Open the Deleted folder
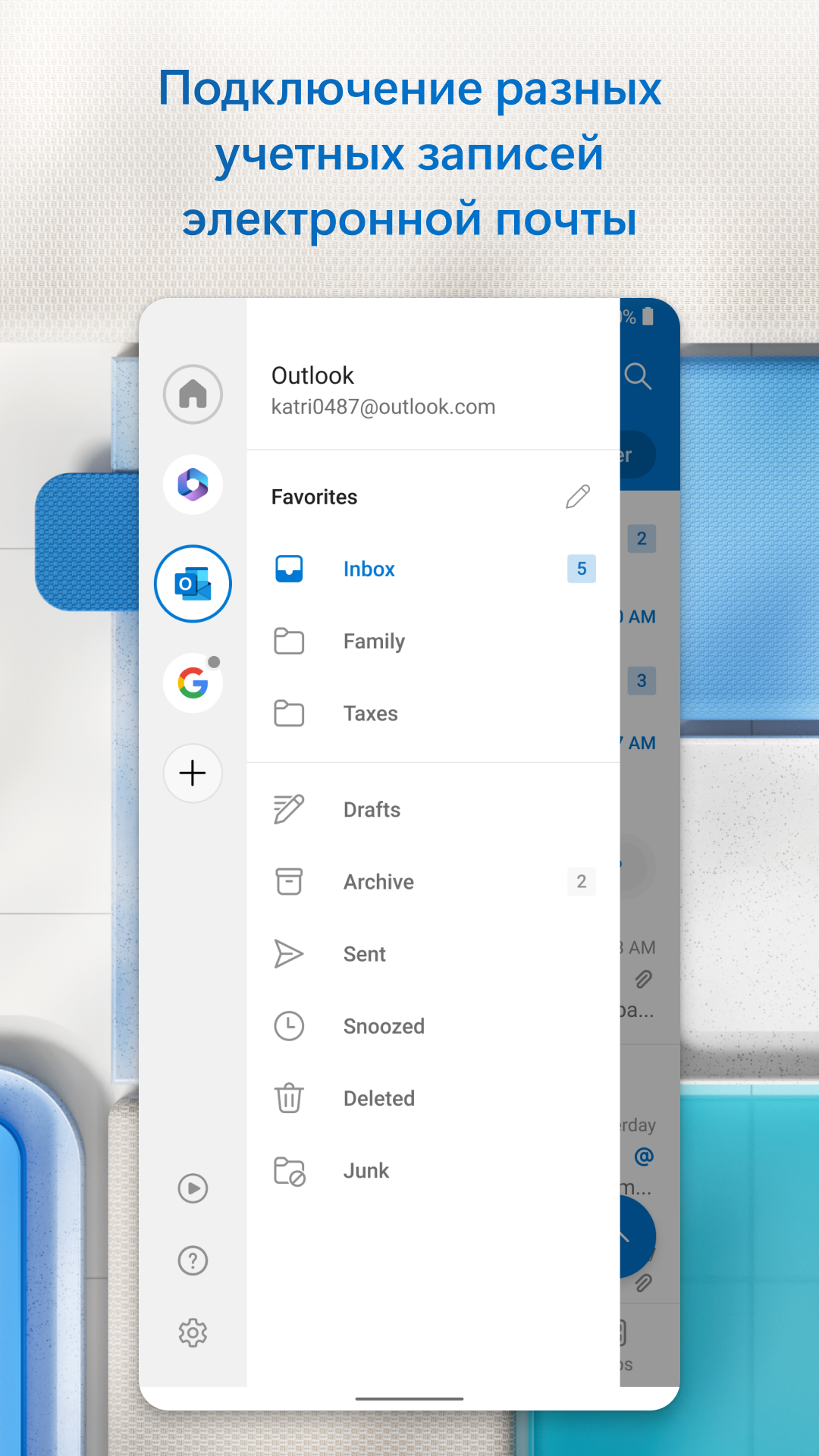The image size is (819, 1456). [x=434, y=1098]
